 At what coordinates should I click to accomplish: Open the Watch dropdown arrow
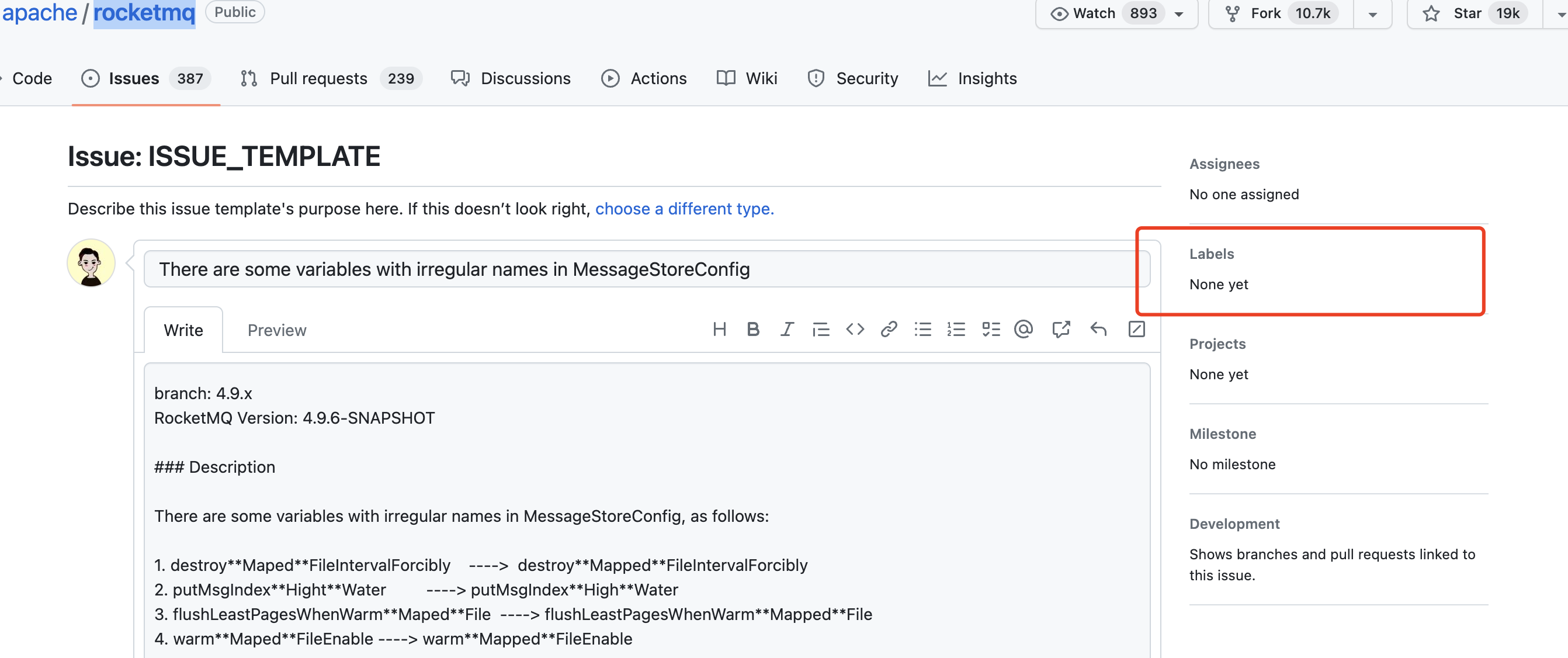point(1179,14)
